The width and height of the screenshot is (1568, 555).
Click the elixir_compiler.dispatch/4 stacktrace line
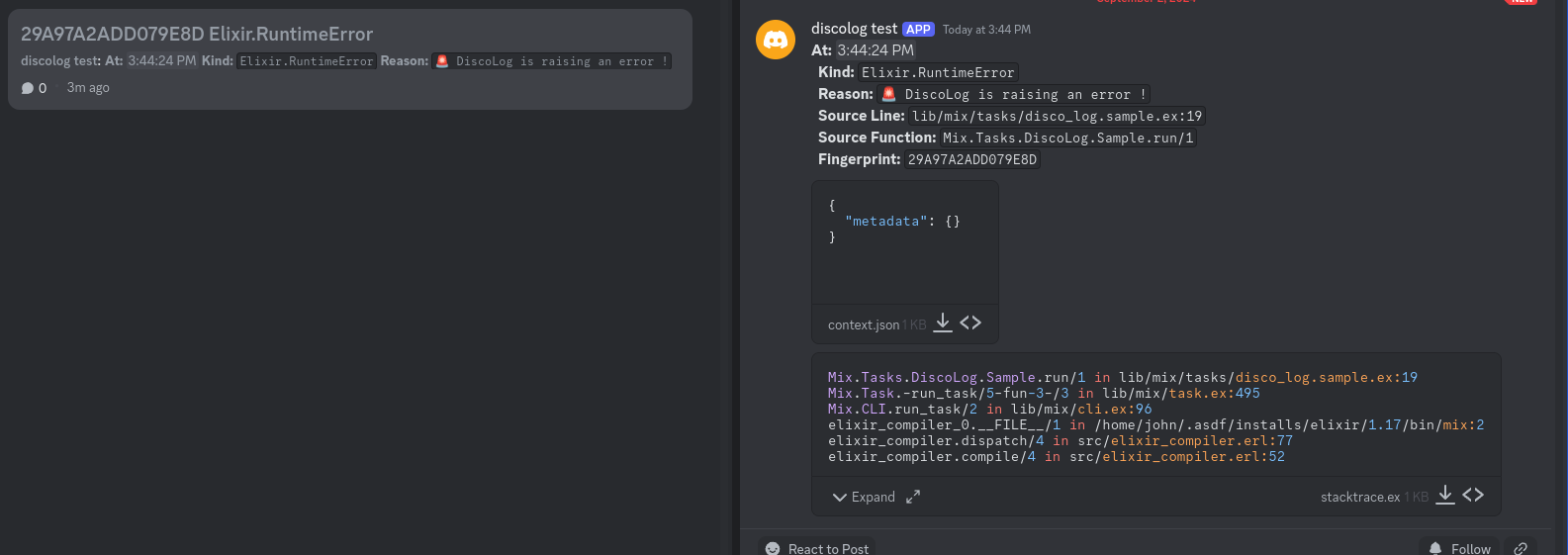pyautogui.click(x=1061, y=440)
